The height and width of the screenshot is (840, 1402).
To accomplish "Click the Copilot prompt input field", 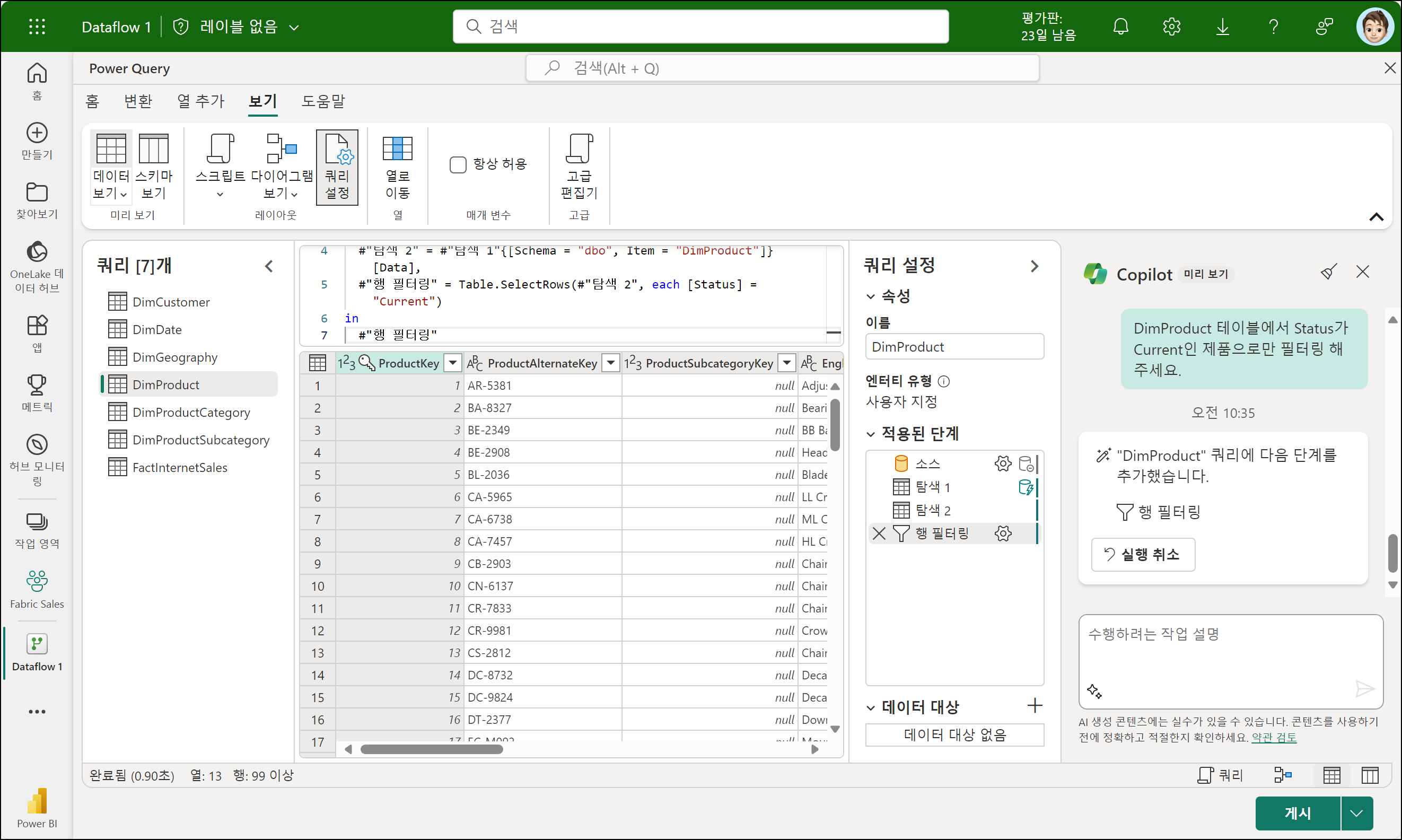I will click(x=1217, y=651).
